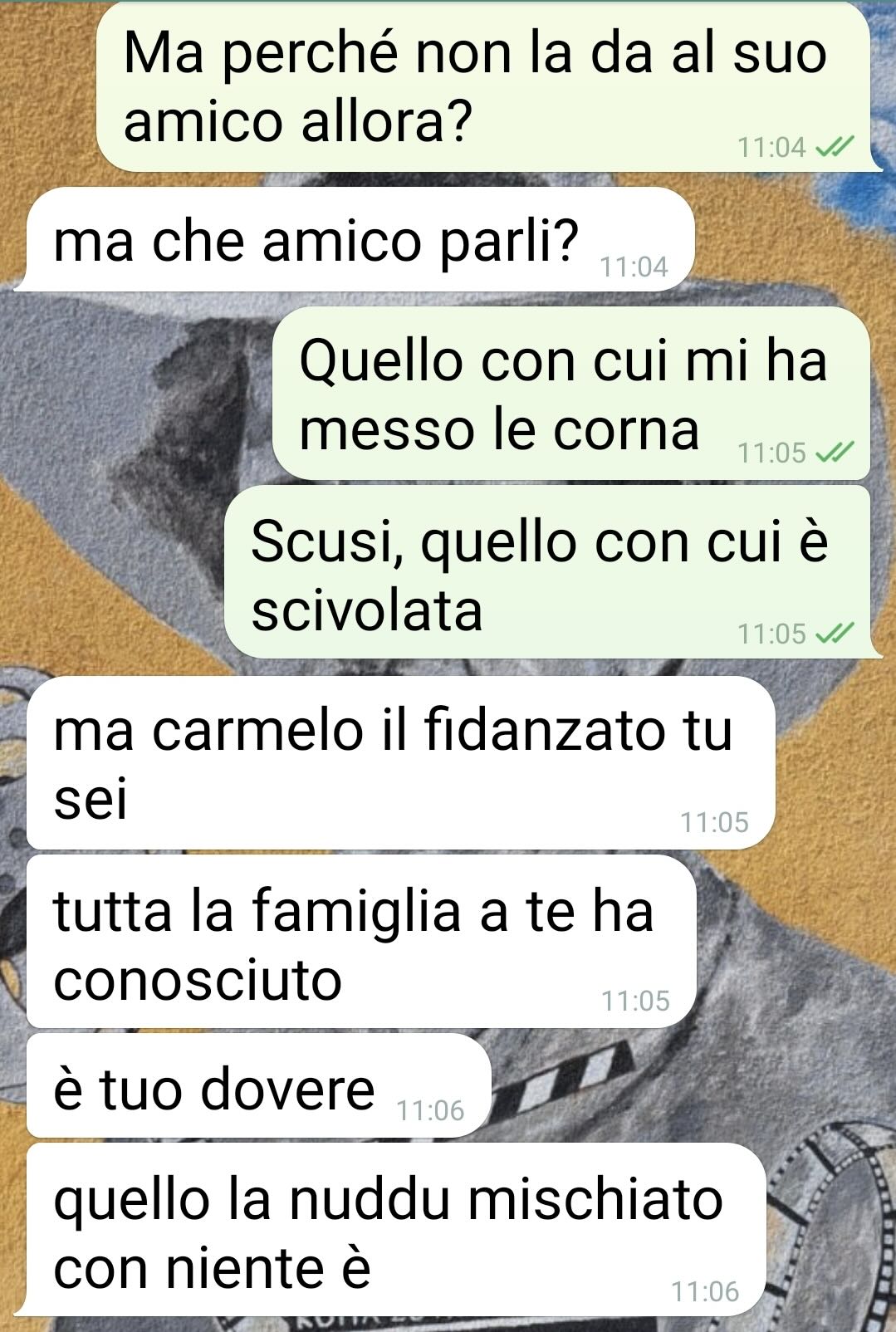This screenshot has width=896, height=1332.
Task: Tap 11:05 timestamp on 'conosciuto' bubble
Action: click(x=636, y=1001)
